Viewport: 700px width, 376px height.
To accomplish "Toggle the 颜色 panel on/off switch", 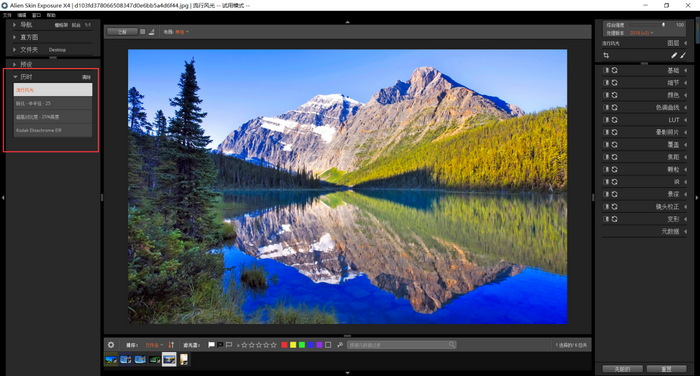I will click(606, 95).
